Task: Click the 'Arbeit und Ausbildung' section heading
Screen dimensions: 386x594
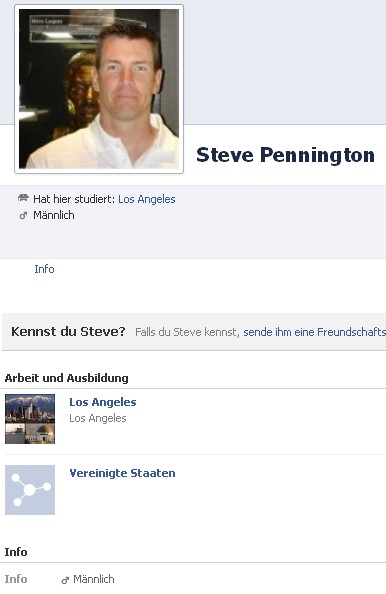Action: pos(67,378)
